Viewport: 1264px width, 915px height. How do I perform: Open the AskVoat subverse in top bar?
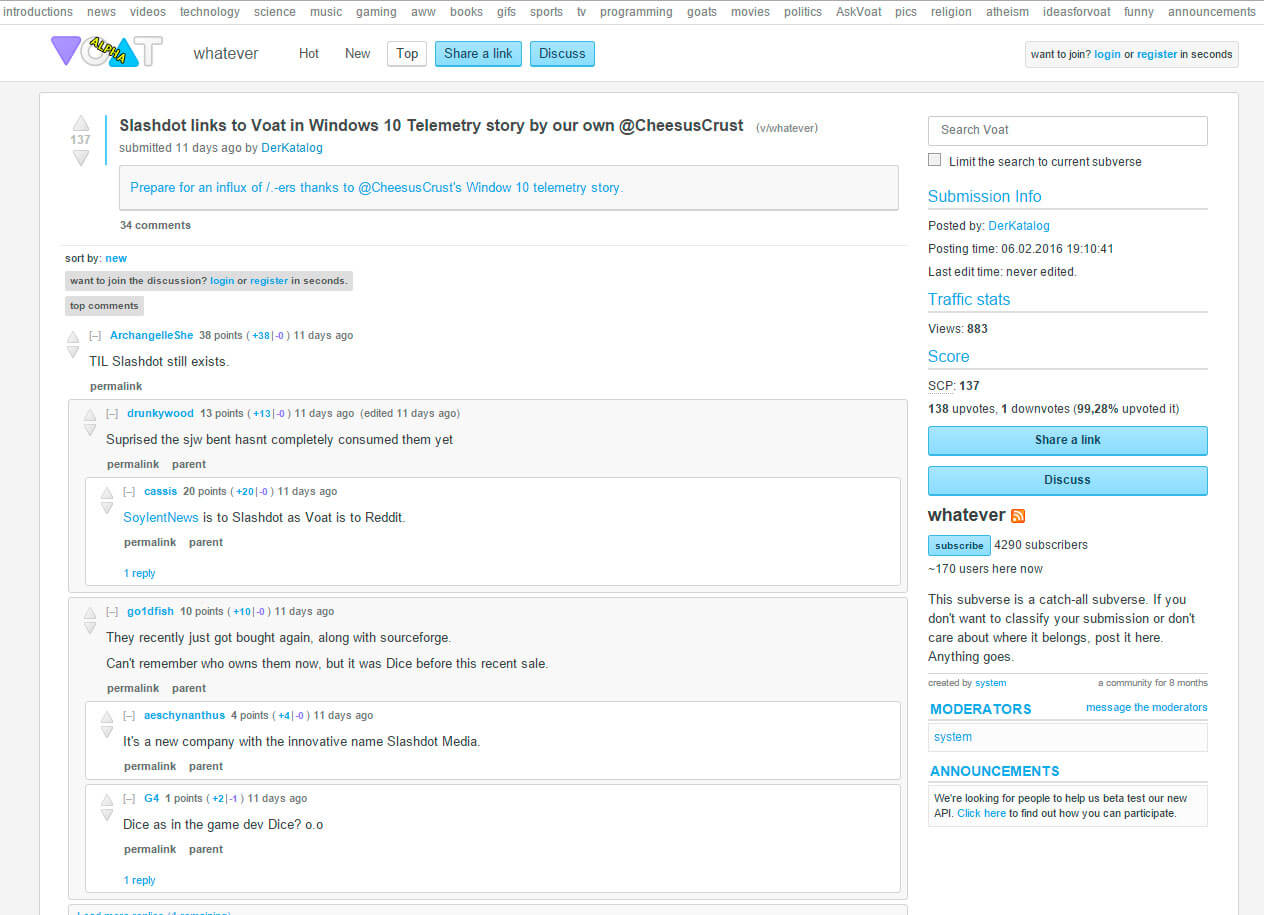[x=858, y=12]
